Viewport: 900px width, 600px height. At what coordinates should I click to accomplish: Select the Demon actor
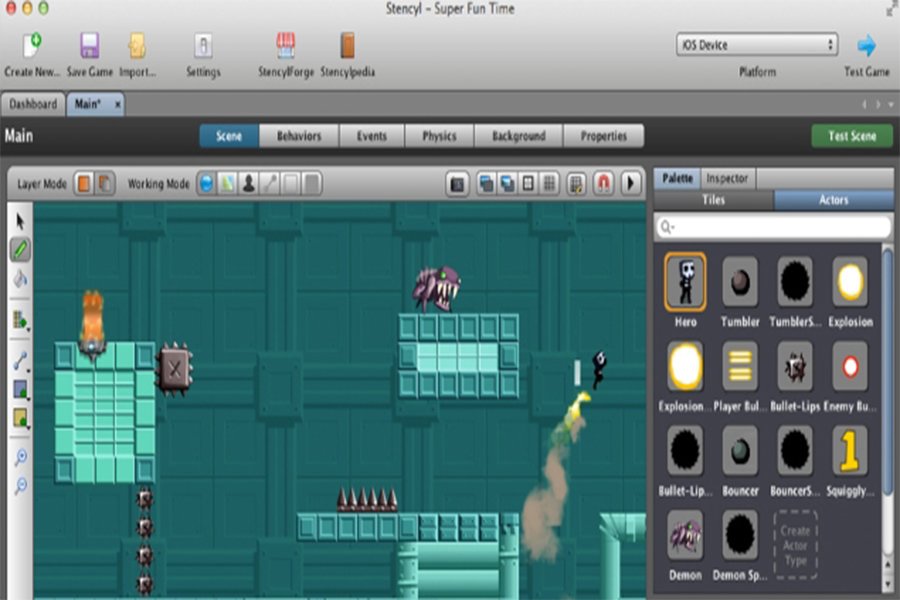(685, 535)
